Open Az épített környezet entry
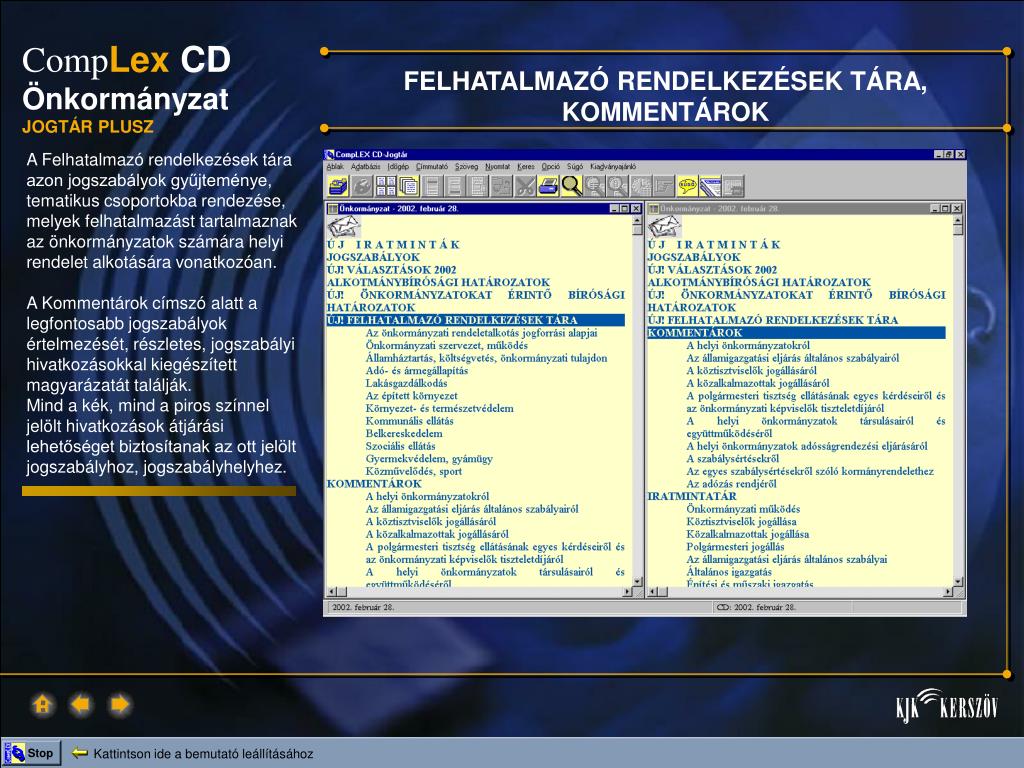Viewport: 1024px width, 768px height. [411, 395]
